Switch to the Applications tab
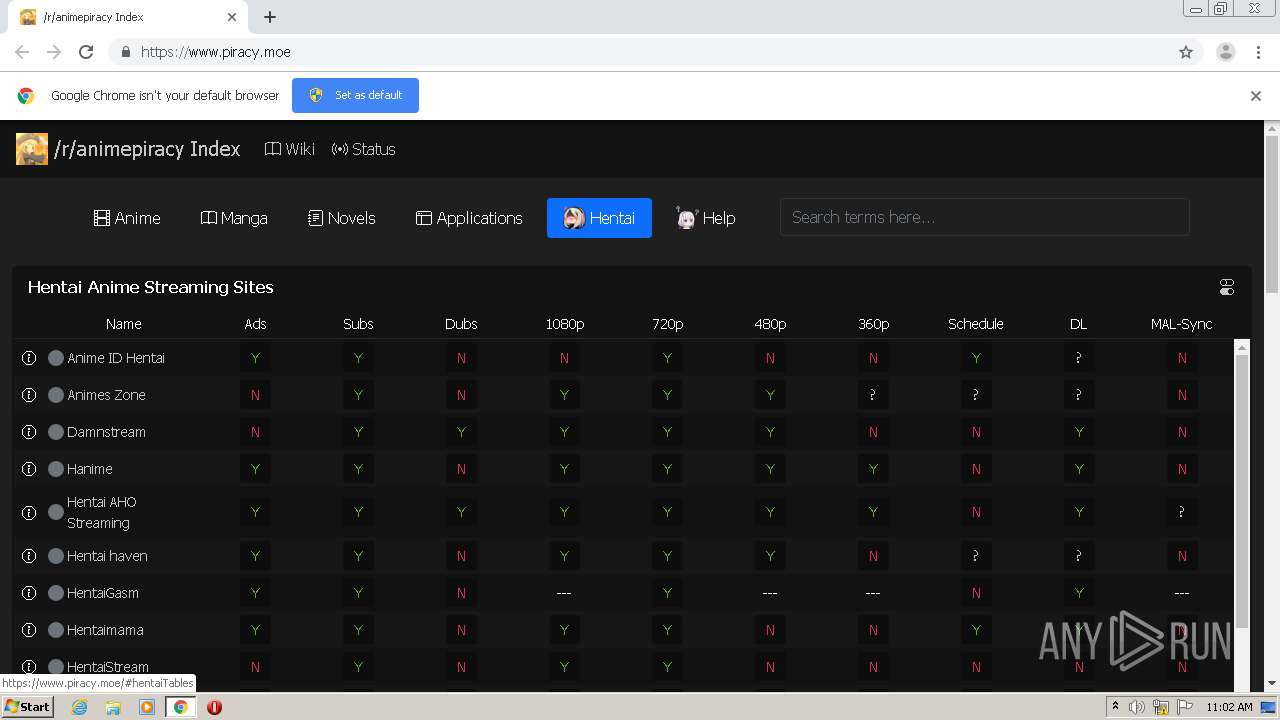The height and width of the screenshot is (720, 1280). click(469, 218)
